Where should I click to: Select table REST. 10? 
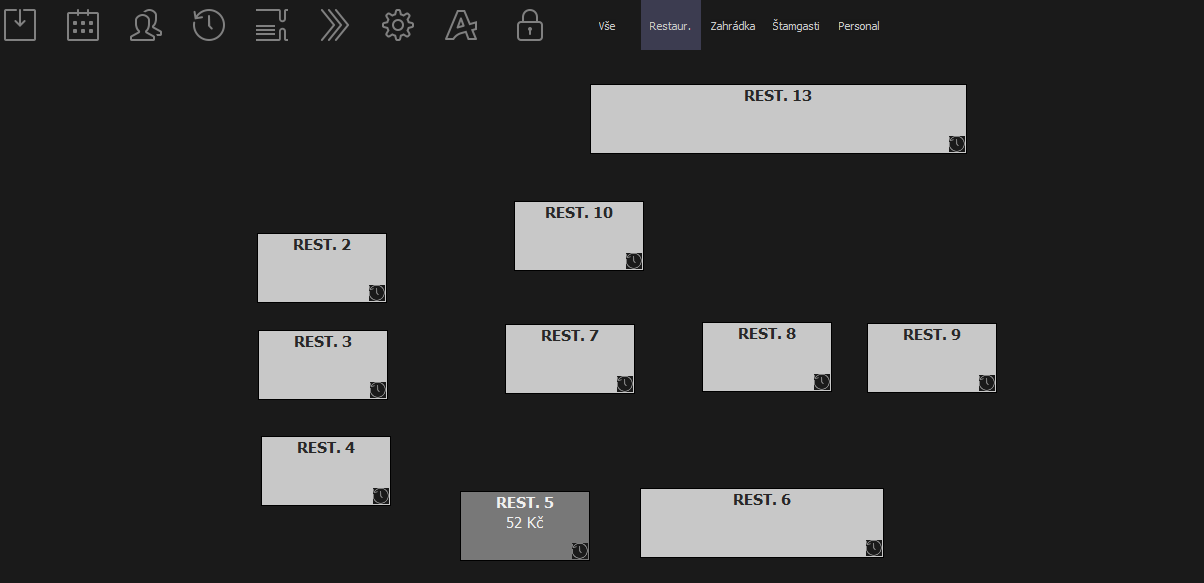coord(578,237)
